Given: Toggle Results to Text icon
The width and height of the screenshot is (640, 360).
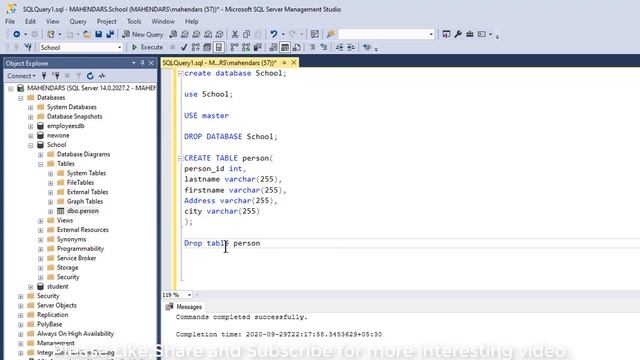Looking at the screenshot, I should [273, 47].
